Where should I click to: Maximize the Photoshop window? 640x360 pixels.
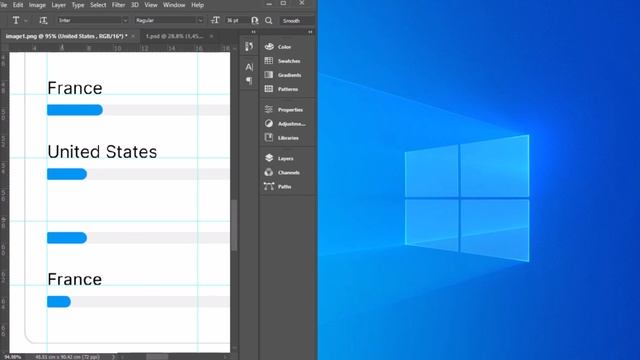[284, 3]
